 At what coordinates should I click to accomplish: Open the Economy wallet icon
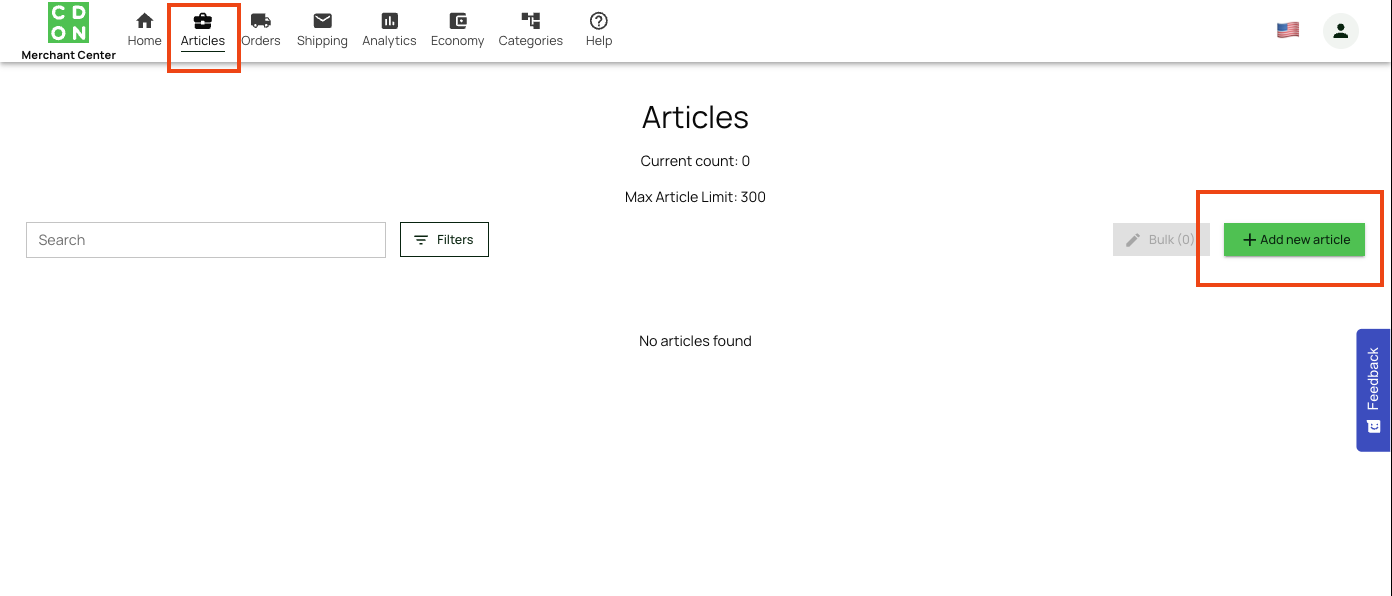[458, 20]
